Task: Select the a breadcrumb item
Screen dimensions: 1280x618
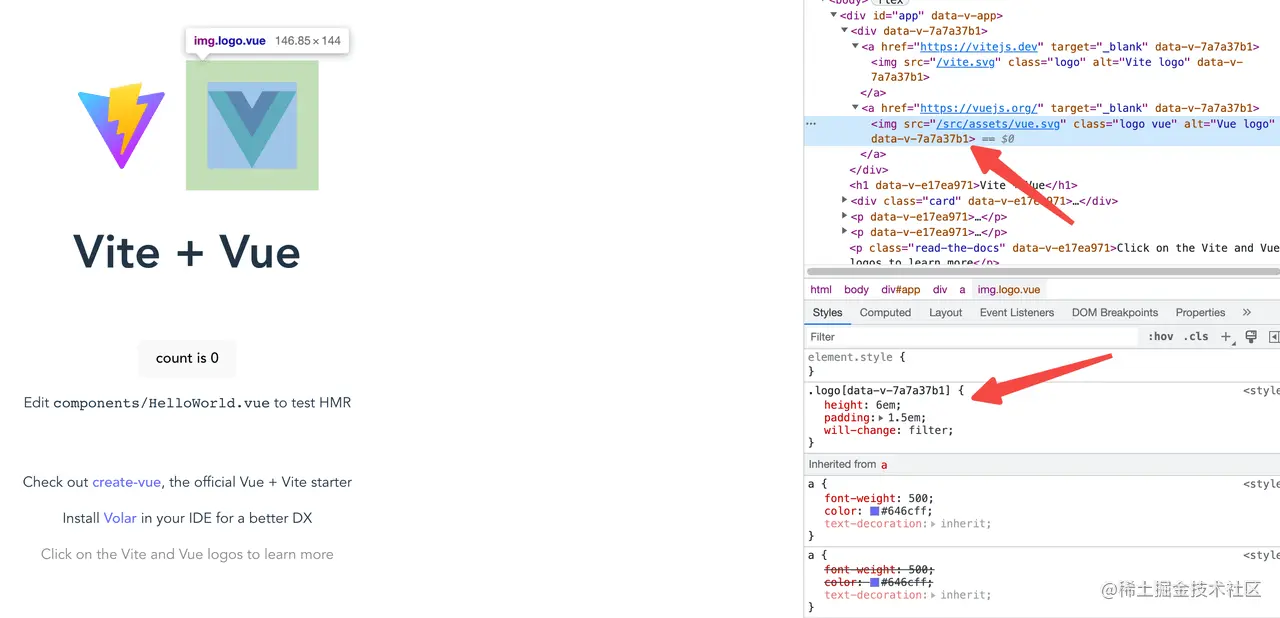Action: pos(962,290)
